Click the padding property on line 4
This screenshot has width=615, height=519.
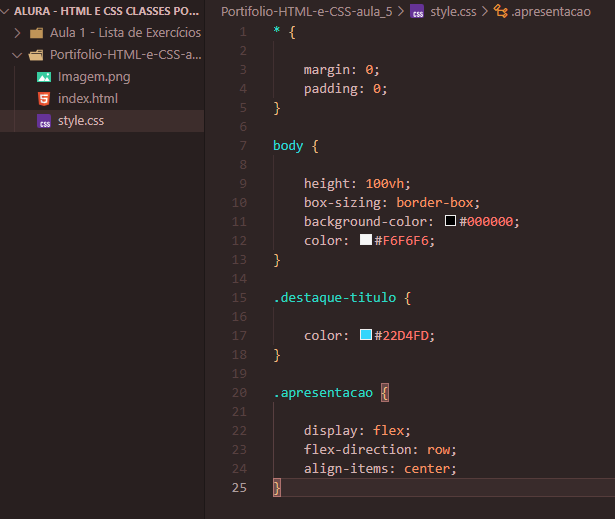(x=331, y=89)
